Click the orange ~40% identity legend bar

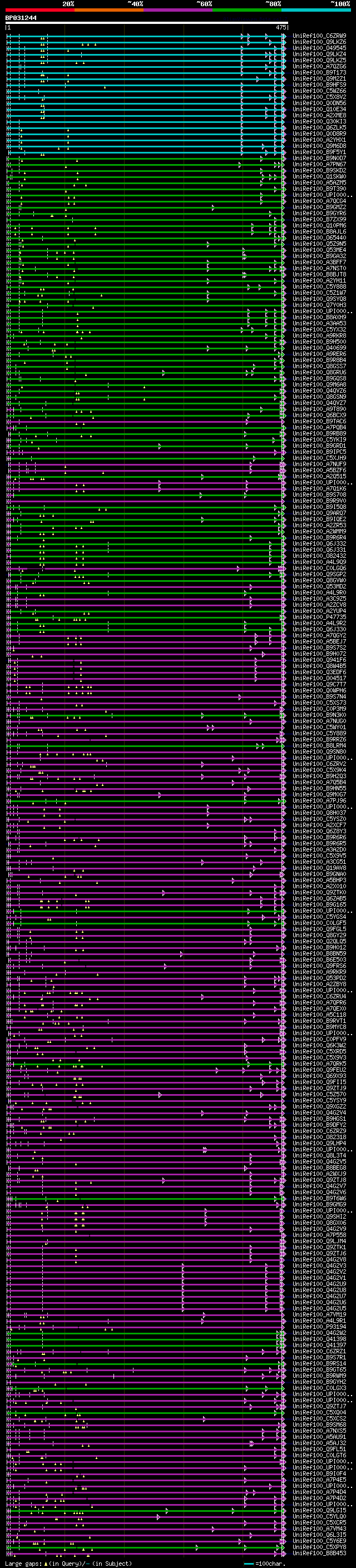coord(109,10)
